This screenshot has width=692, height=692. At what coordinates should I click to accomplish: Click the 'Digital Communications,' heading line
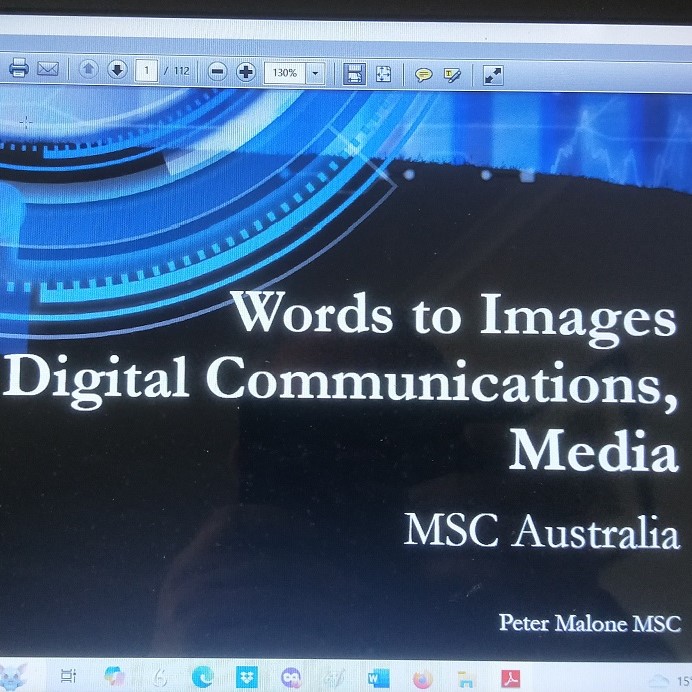coord(340,382)
